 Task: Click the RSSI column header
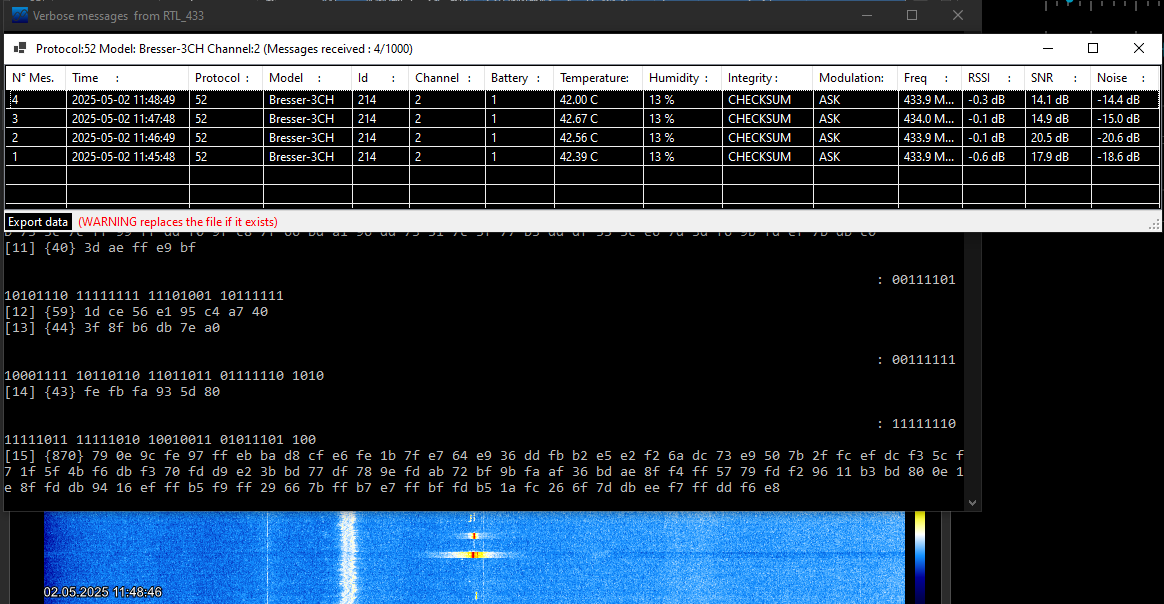pyautogui.click(x=993, y=78)
